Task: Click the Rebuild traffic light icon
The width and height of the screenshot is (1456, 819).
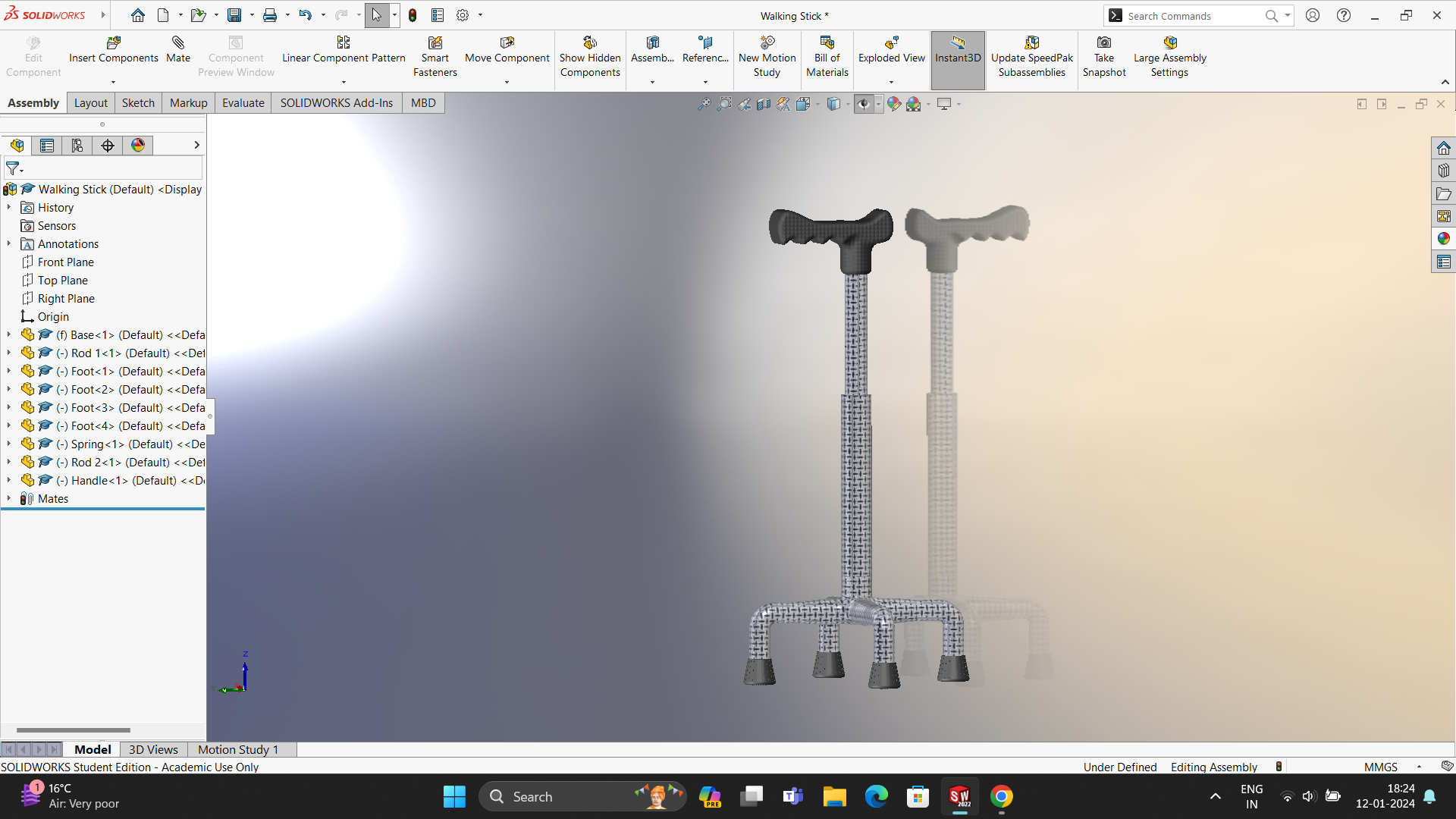Action: (413, 15)
